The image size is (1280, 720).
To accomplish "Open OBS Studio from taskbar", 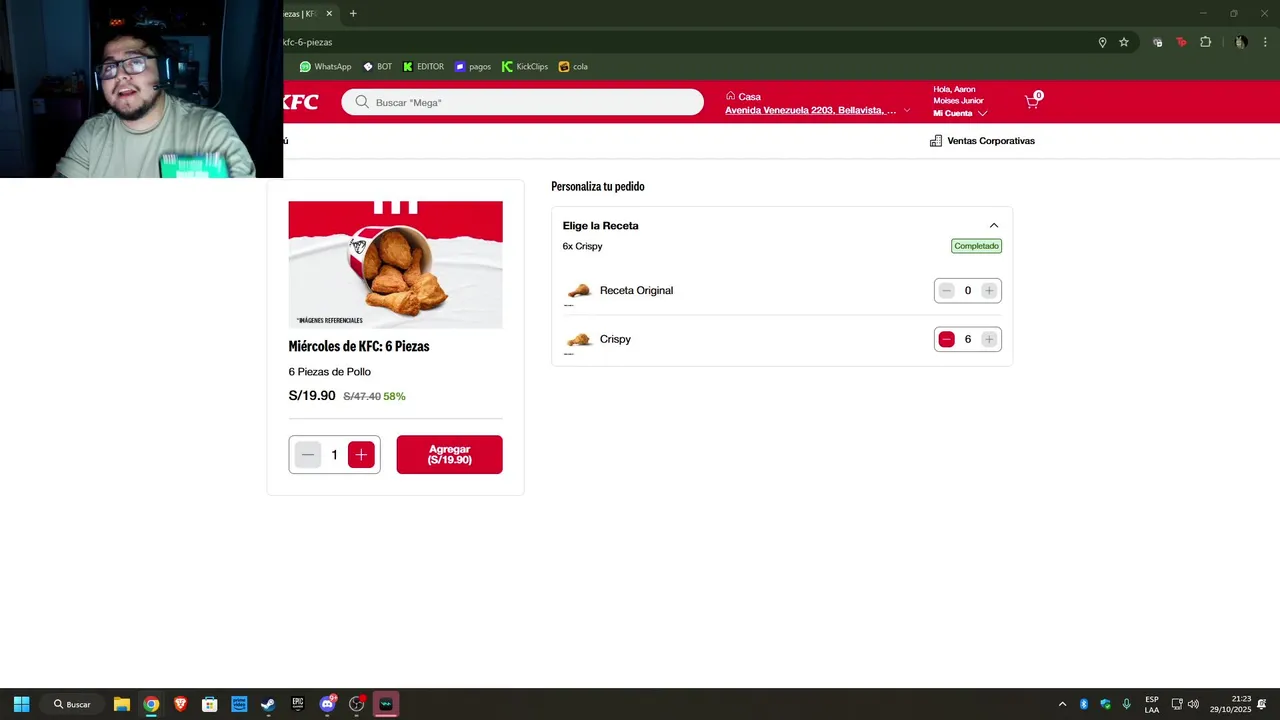I will 356,704.
